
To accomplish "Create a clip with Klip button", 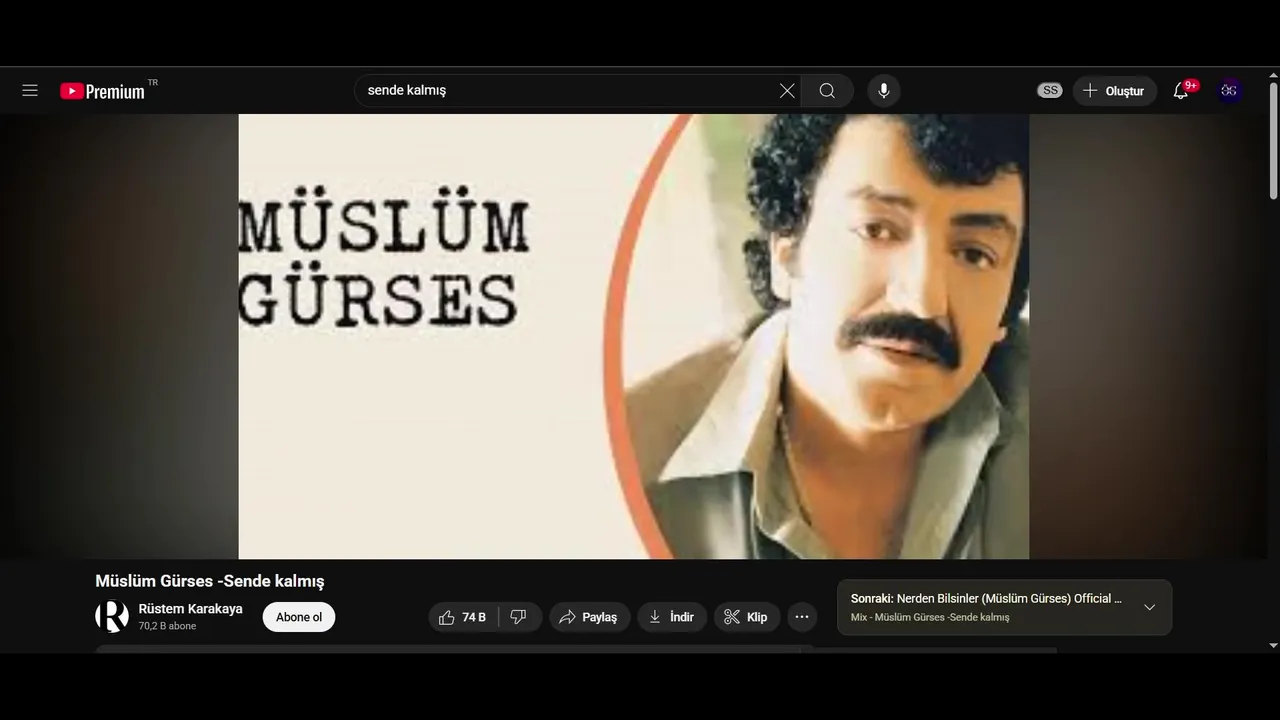I will coord(747,617).
